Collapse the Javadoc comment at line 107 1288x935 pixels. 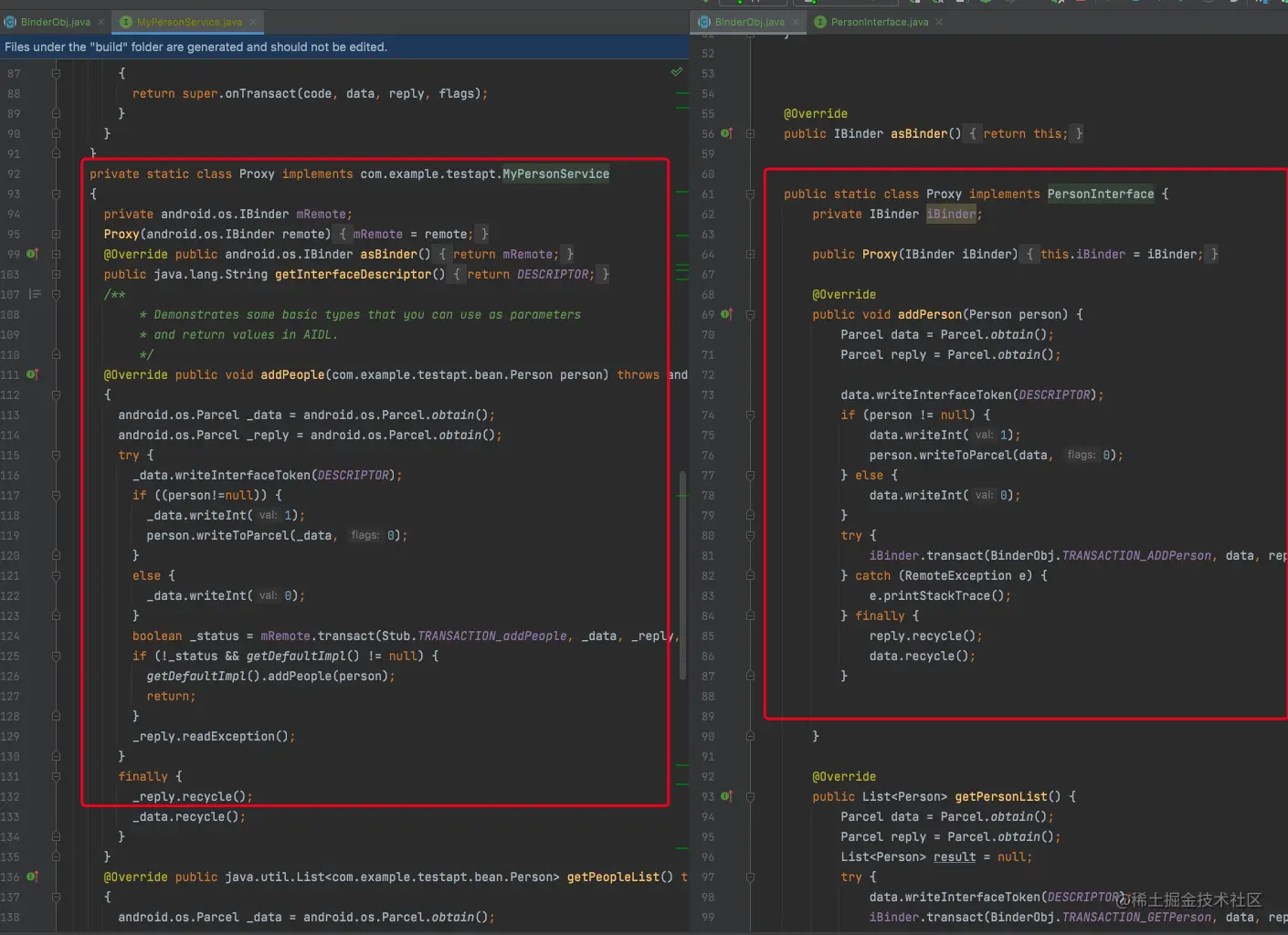click(x=56, y=294)
